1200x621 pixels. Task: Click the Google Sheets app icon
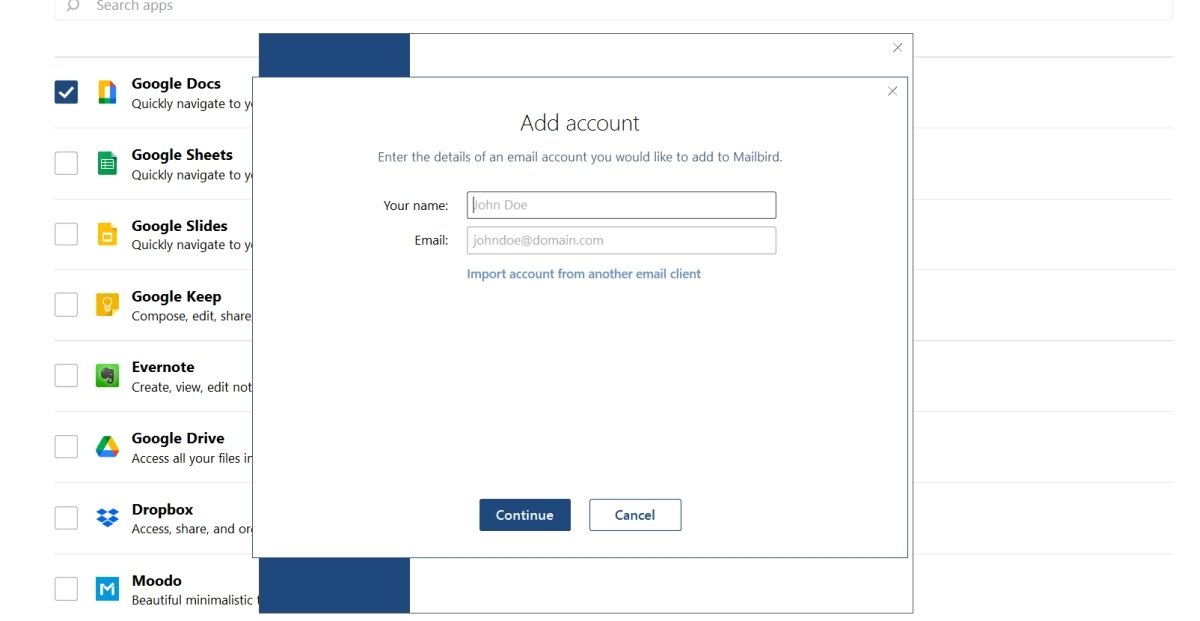click(x=107, y=162)
